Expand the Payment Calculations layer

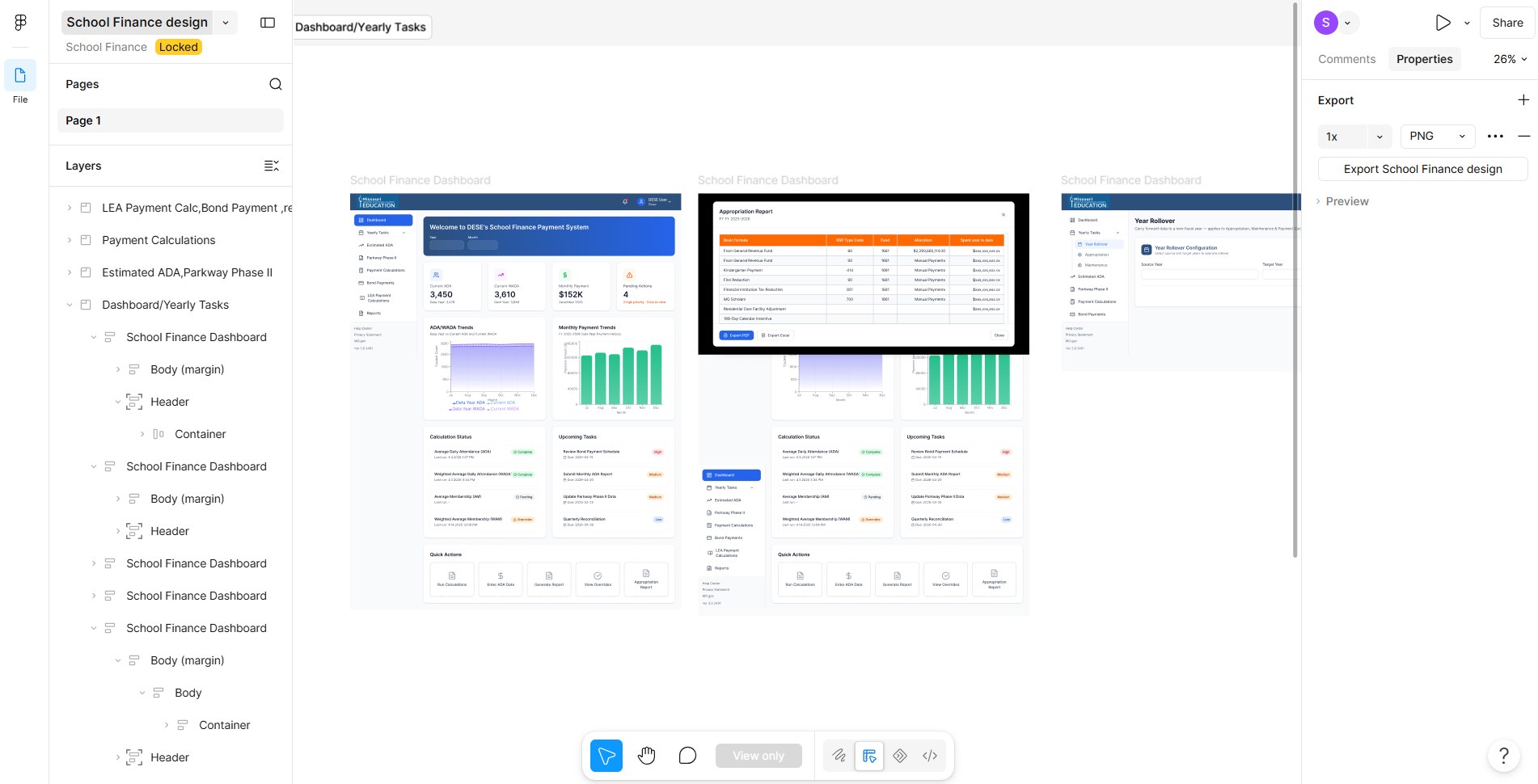click(x=70, y=240)
